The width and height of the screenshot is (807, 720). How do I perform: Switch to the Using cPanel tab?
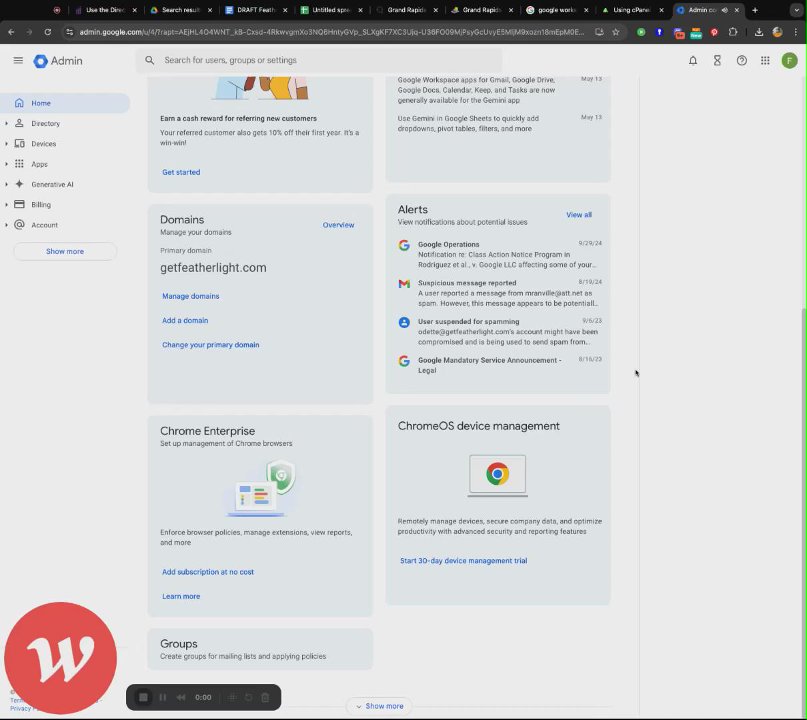point(634,10)
